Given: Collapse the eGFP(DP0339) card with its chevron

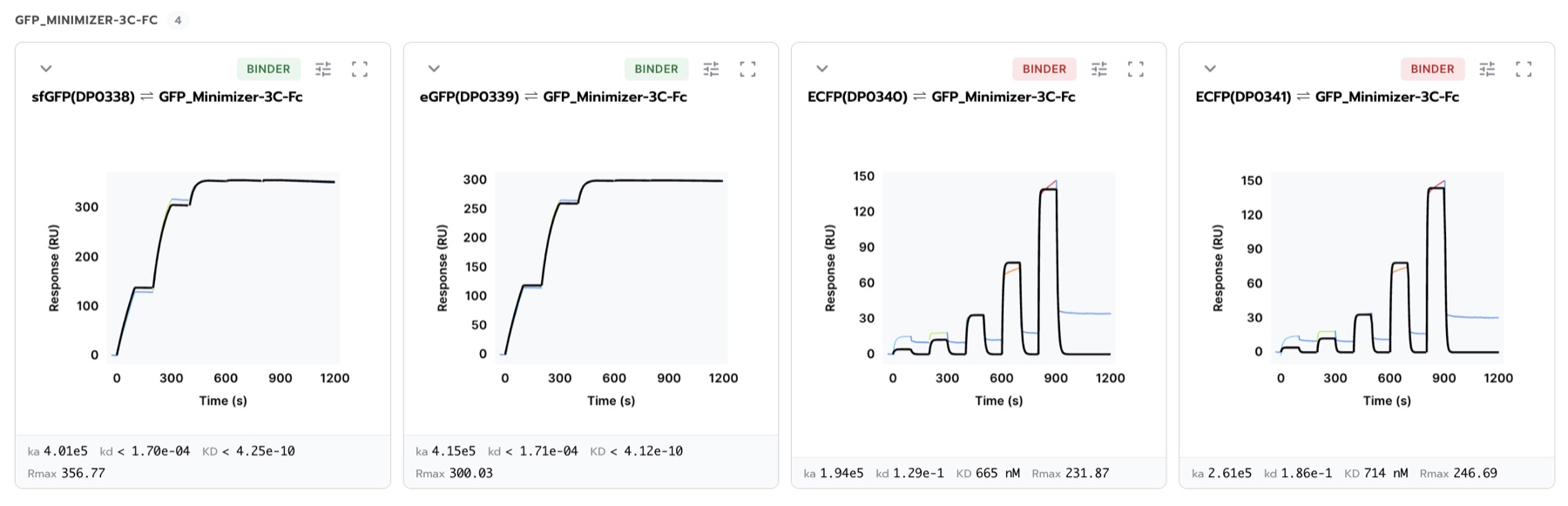Looking at the screenshot, I should coord(434,69).
